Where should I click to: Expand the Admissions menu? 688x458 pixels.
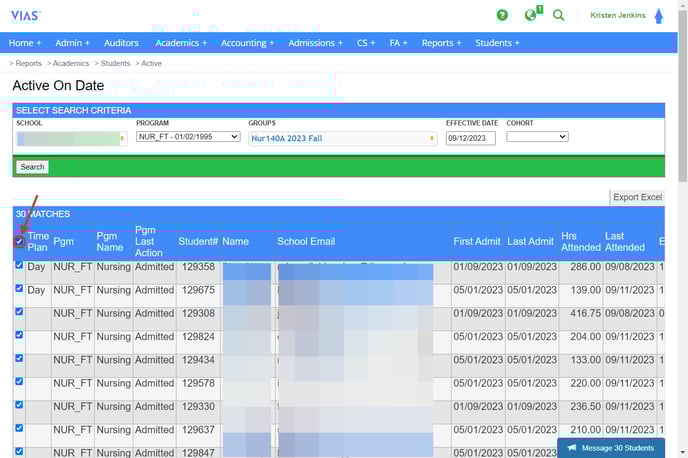pyautogui.click(x=315, y=43)
